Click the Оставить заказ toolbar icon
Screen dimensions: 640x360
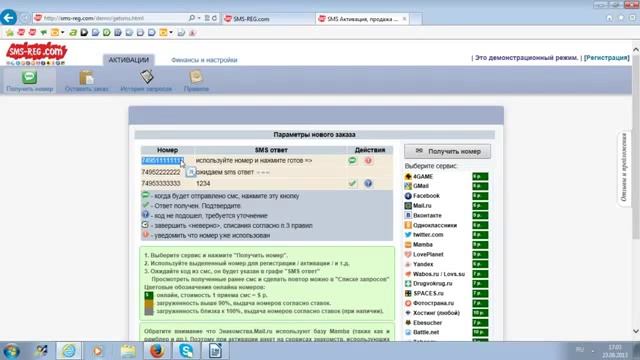pyautogui.click(x=87, y=81)
